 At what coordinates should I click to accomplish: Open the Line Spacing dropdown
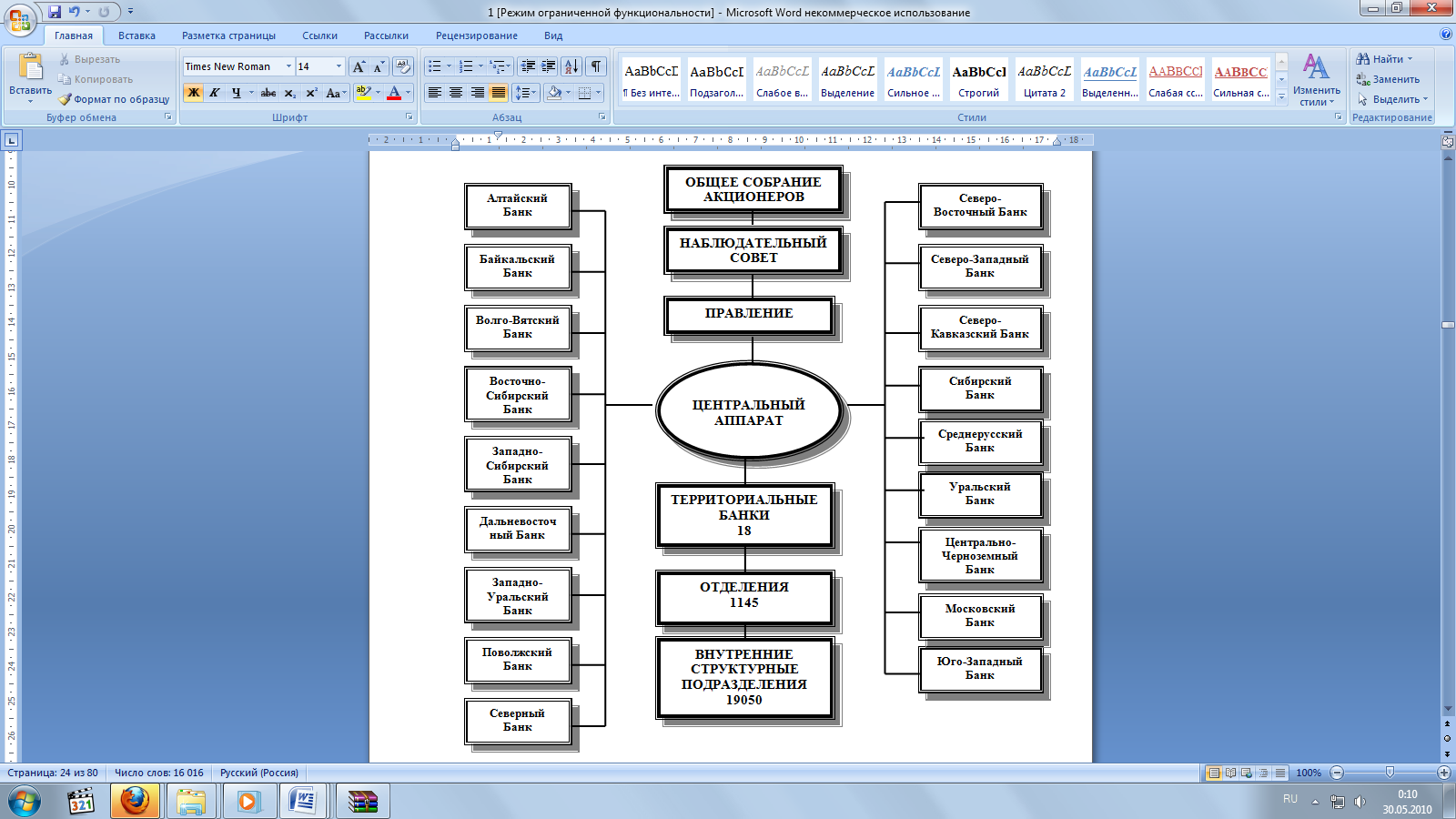[526, 93]
